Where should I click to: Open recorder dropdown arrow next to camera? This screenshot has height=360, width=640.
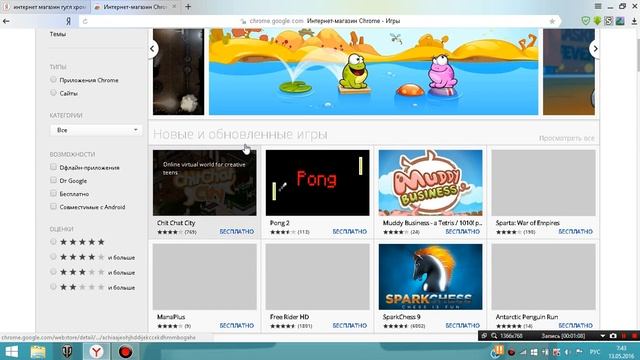(x=602, y=336)
